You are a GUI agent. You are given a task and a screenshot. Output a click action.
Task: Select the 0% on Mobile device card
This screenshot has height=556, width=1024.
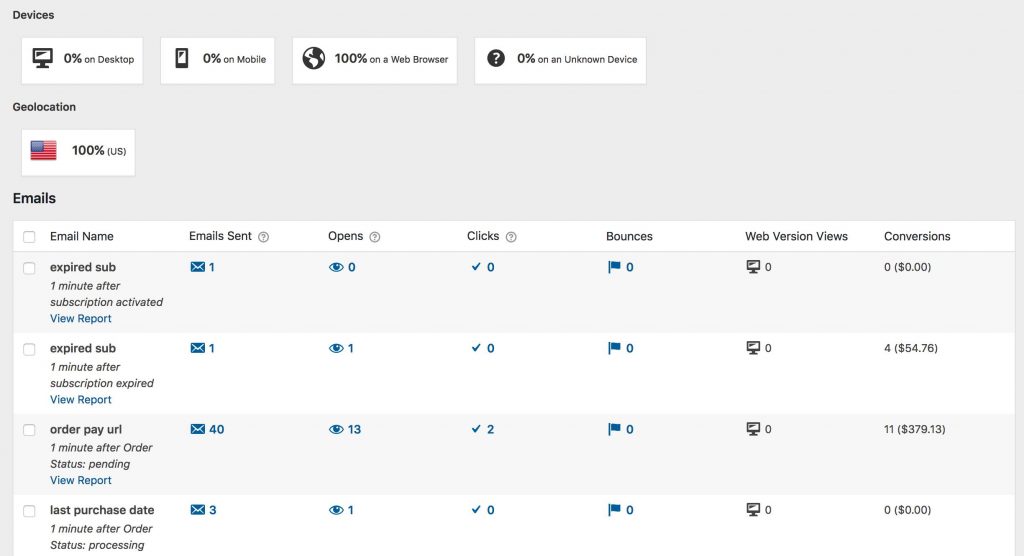tap(217, 60)
